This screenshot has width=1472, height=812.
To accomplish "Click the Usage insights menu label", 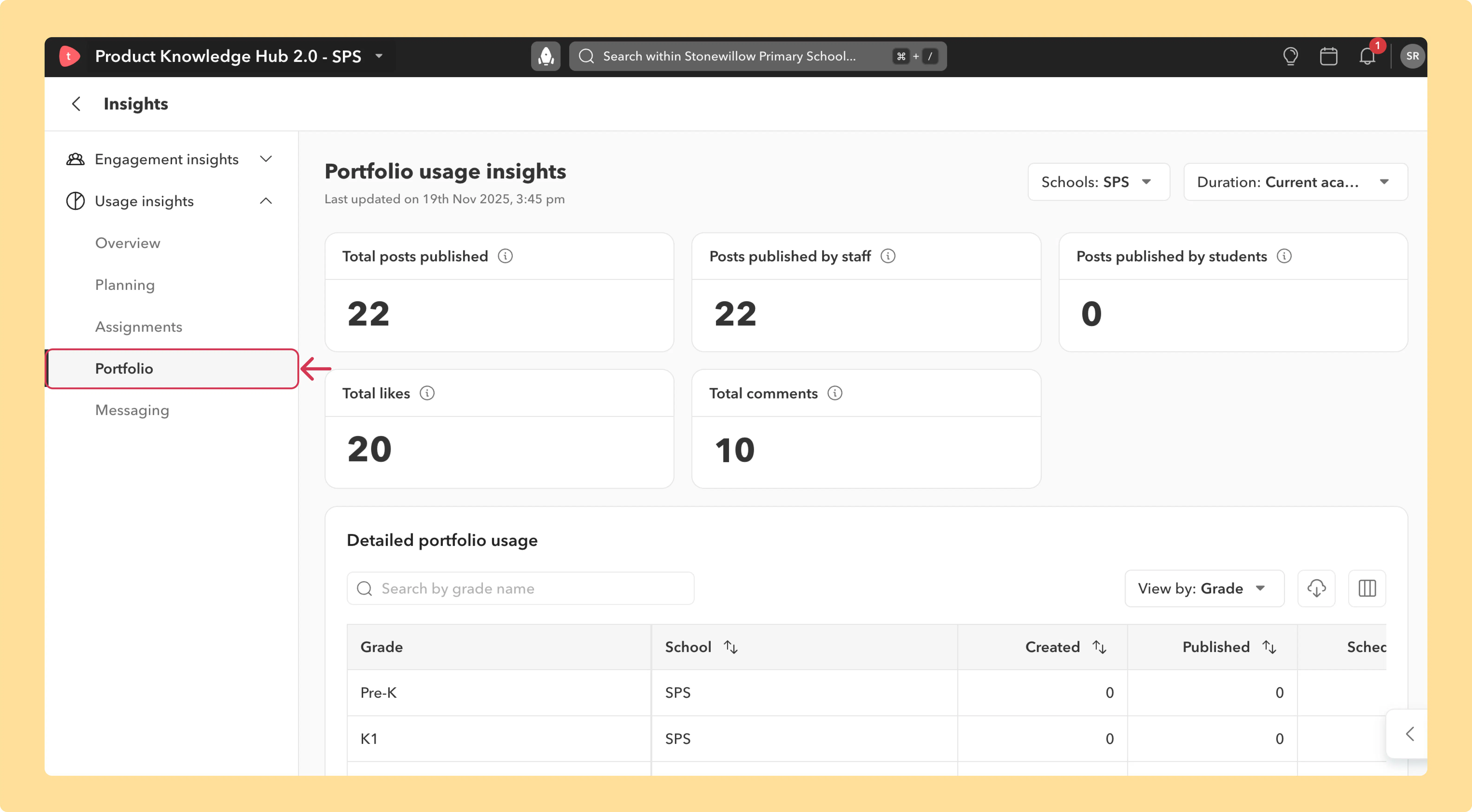I will 144,201.
